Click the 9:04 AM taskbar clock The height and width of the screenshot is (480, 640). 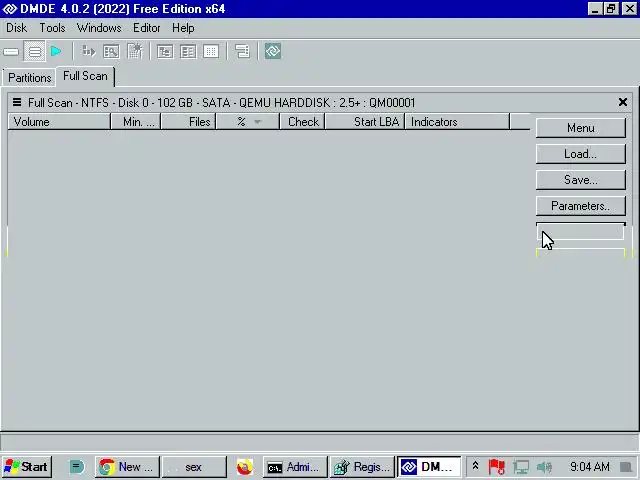(589, 467)
